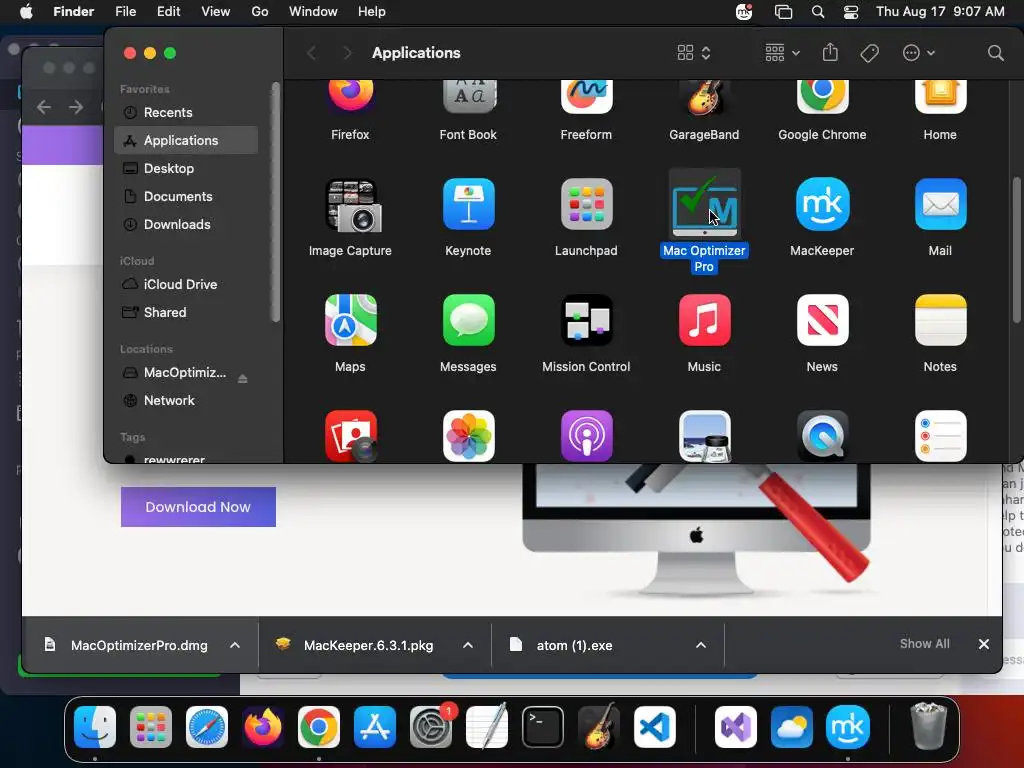
Task: Go forward in Finder navigation
Action: pyautogui.click(x=347, y=53)
